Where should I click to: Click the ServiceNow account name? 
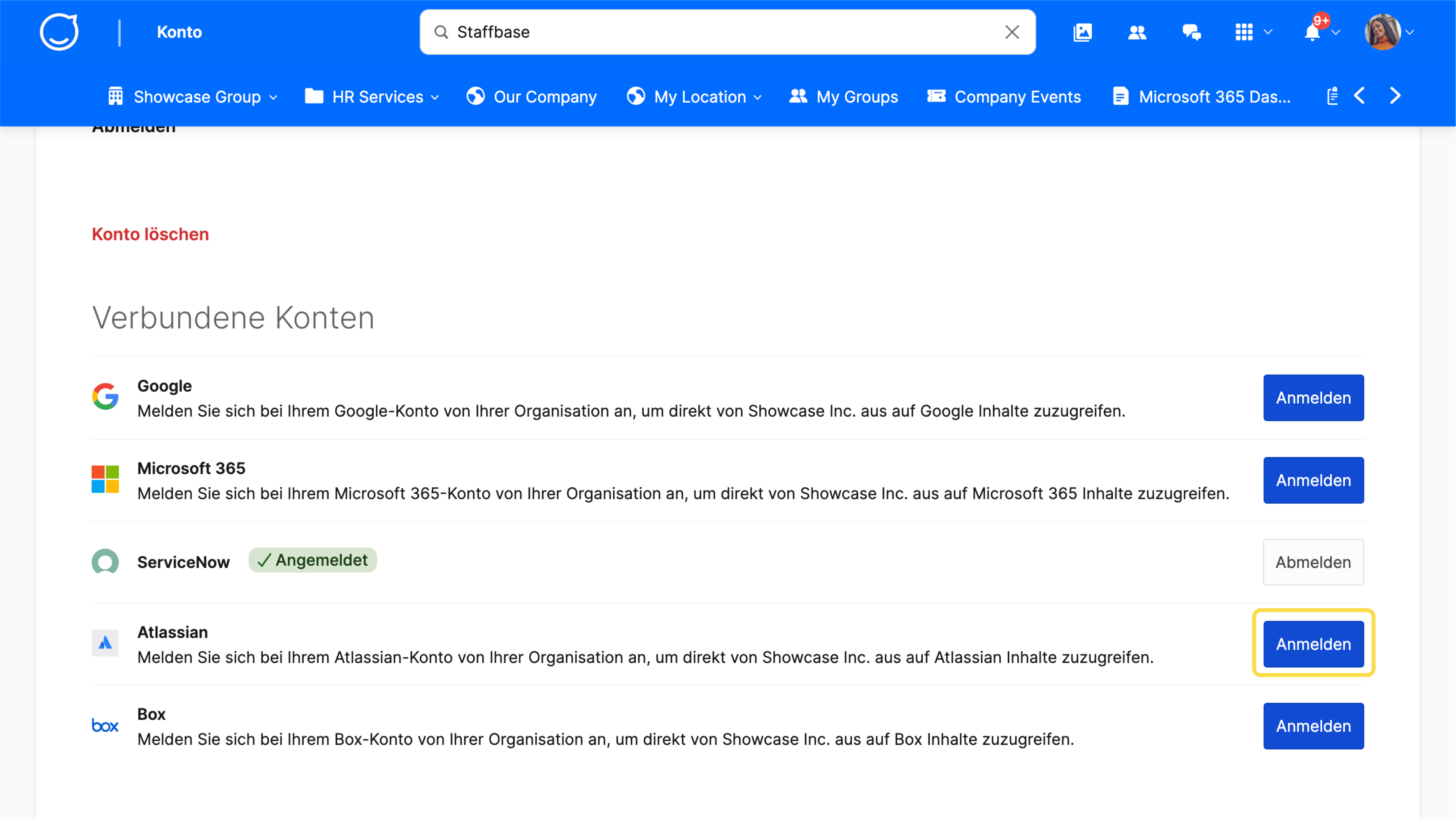(184, 562)
